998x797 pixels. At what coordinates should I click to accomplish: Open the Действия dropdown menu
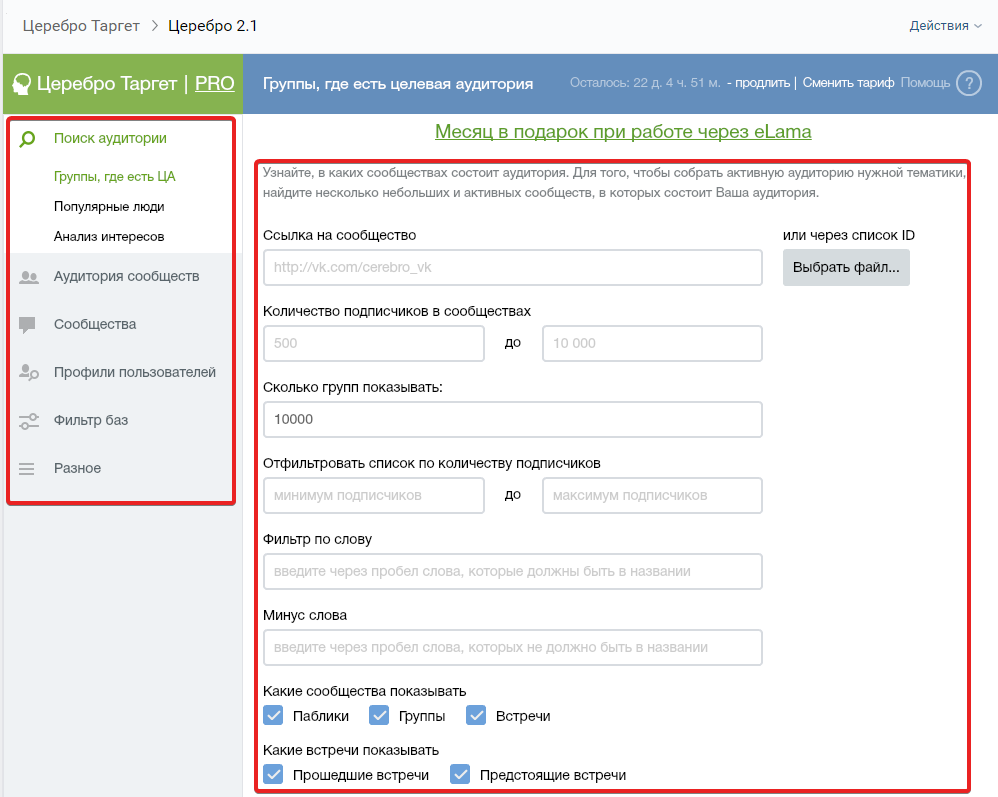945,26
